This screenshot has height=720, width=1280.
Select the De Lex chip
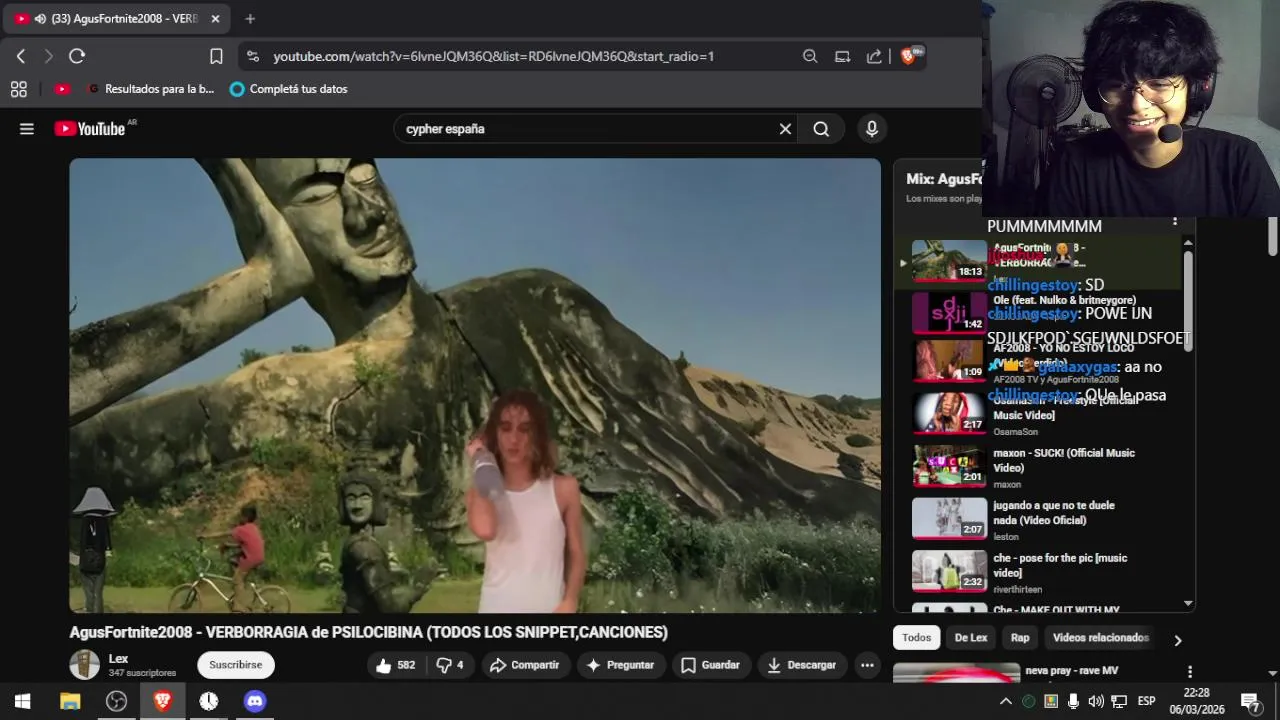coord(971,638)
